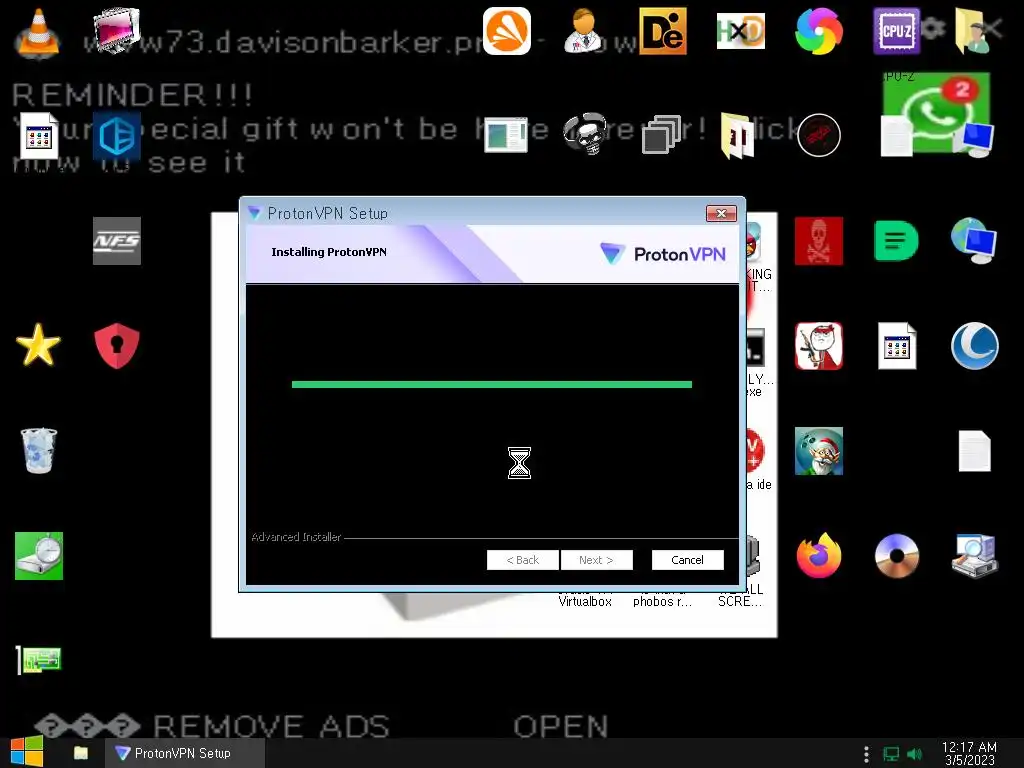Open the disc media player icon
1024x768 pixels.
(x=897, y=556)
